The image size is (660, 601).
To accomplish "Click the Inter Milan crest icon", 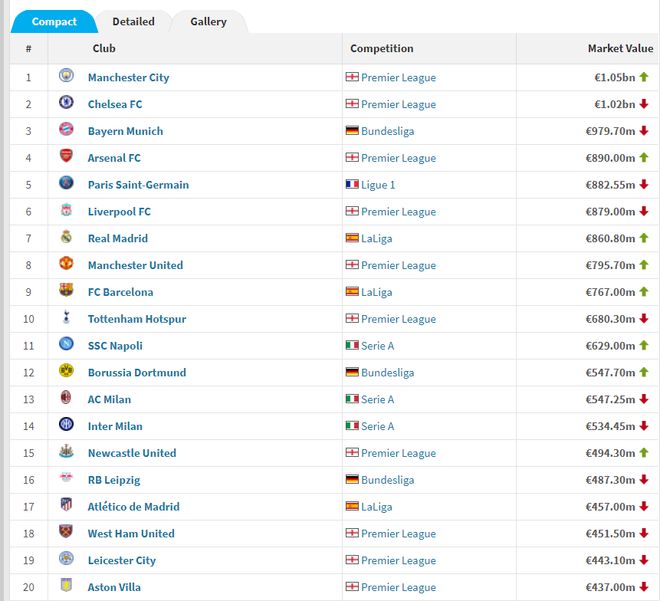I will coord(66,426).
